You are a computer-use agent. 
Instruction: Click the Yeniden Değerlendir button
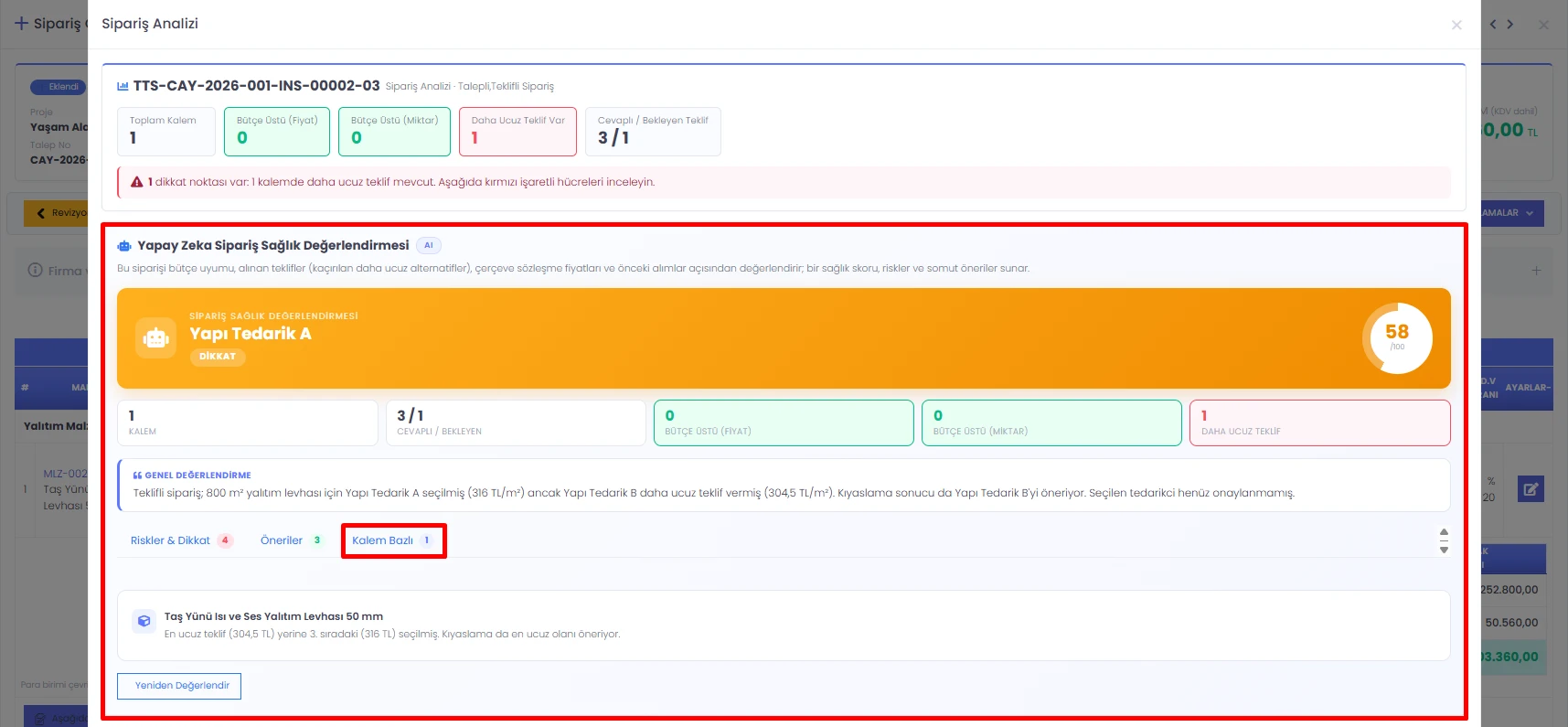[179, 686]
